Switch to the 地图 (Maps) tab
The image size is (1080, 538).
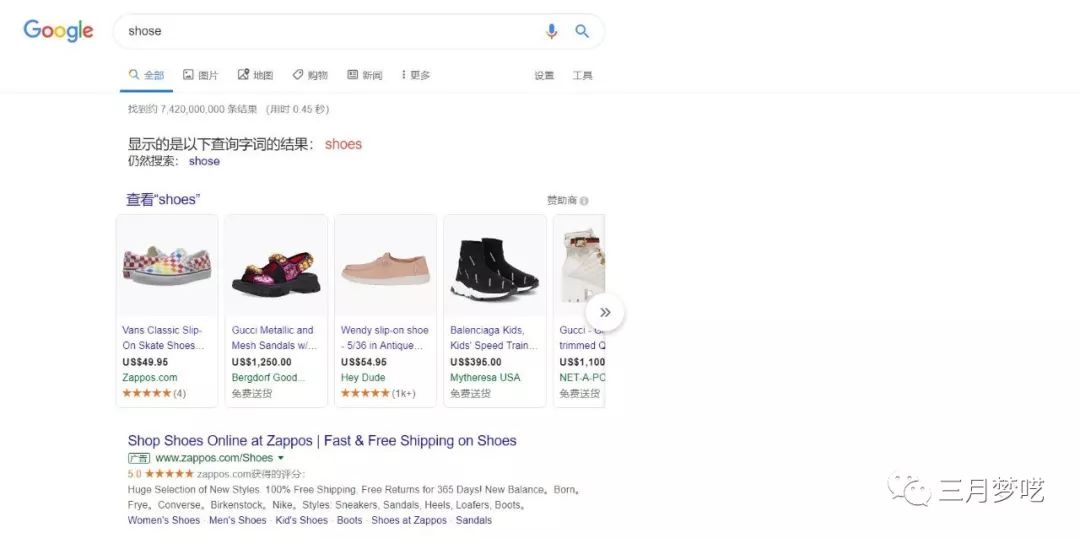255,75
